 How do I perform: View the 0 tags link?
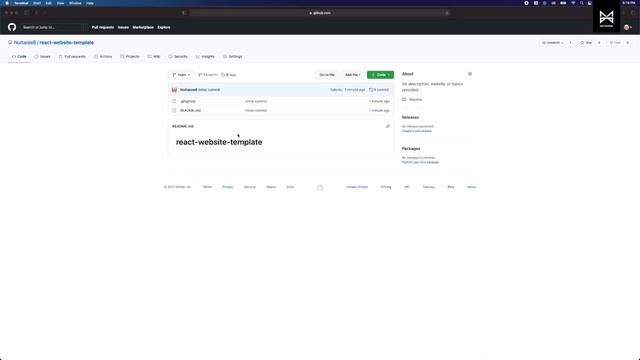[229, 75]
